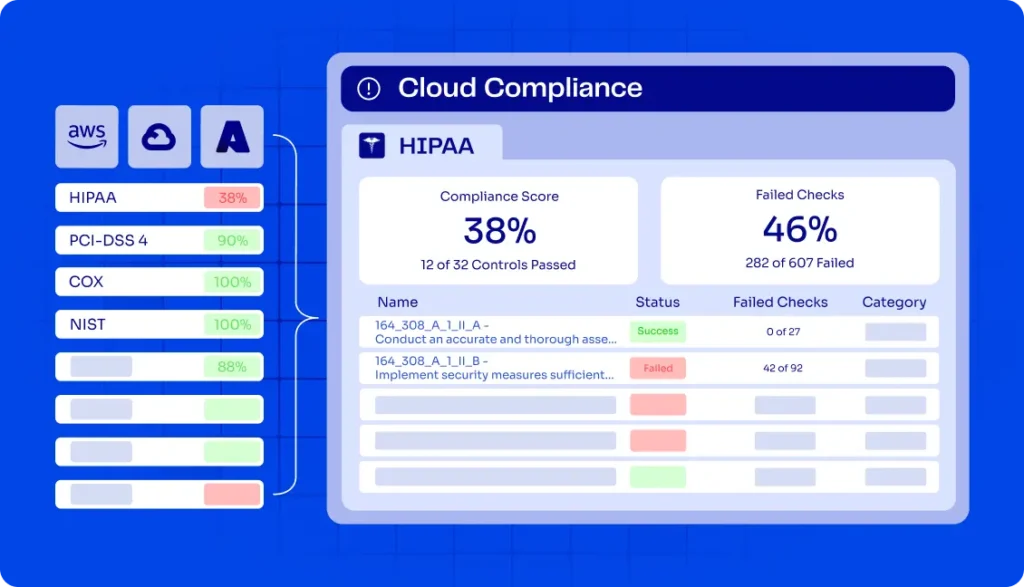Click the alert icon in the Cloud Compliance header
Viewport: 1024px width, 587px height.
pos(368,88)
